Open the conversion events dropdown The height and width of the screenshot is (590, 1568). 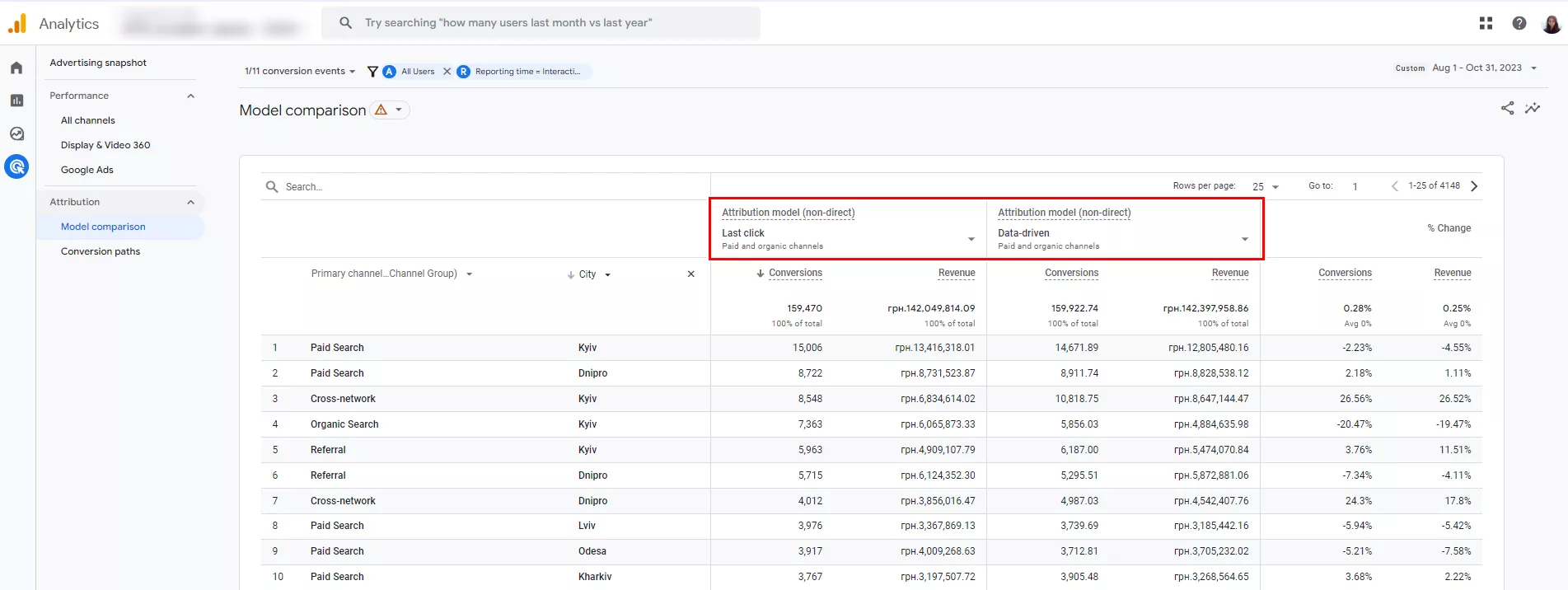(x=299, y=72)
